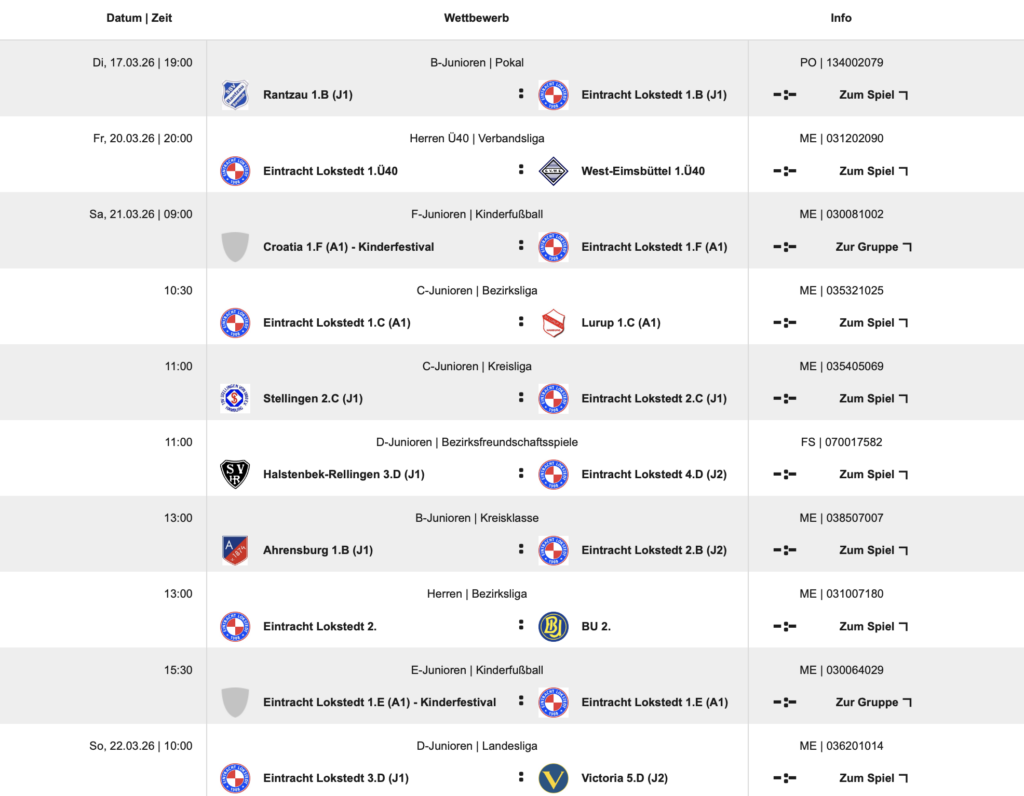Click the Croatia 1.F placeholder crest
Screen dimensions: 1024x796
[234, 247]
